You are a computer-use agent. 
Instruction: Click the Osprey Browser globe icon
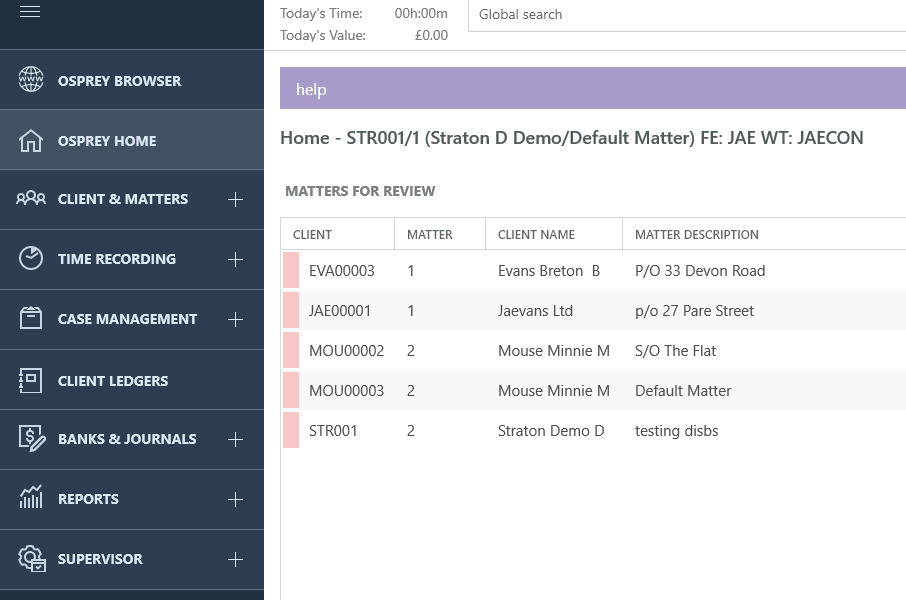point(31,79)
